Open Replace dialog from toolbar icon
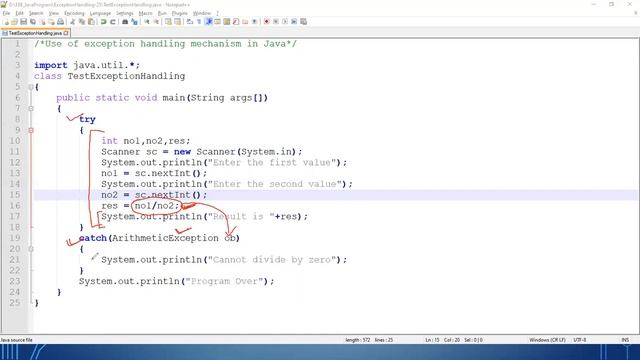 pyautogui.click(x=134, y=22)
